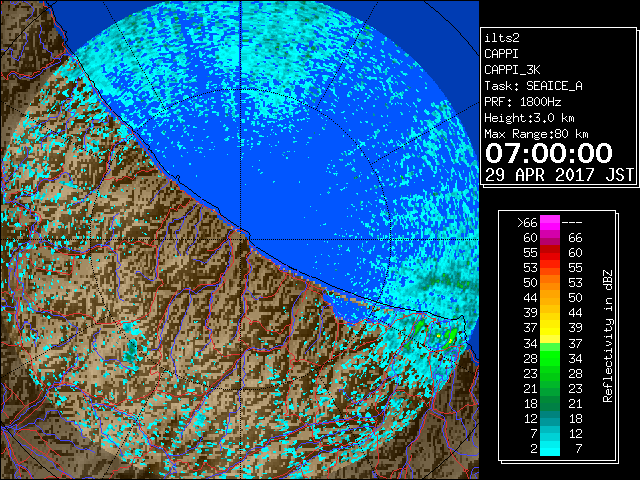The image size is (640, 480).
Task: Click the teal-green echo patch inland in the southwest
Action: (131, 352)
